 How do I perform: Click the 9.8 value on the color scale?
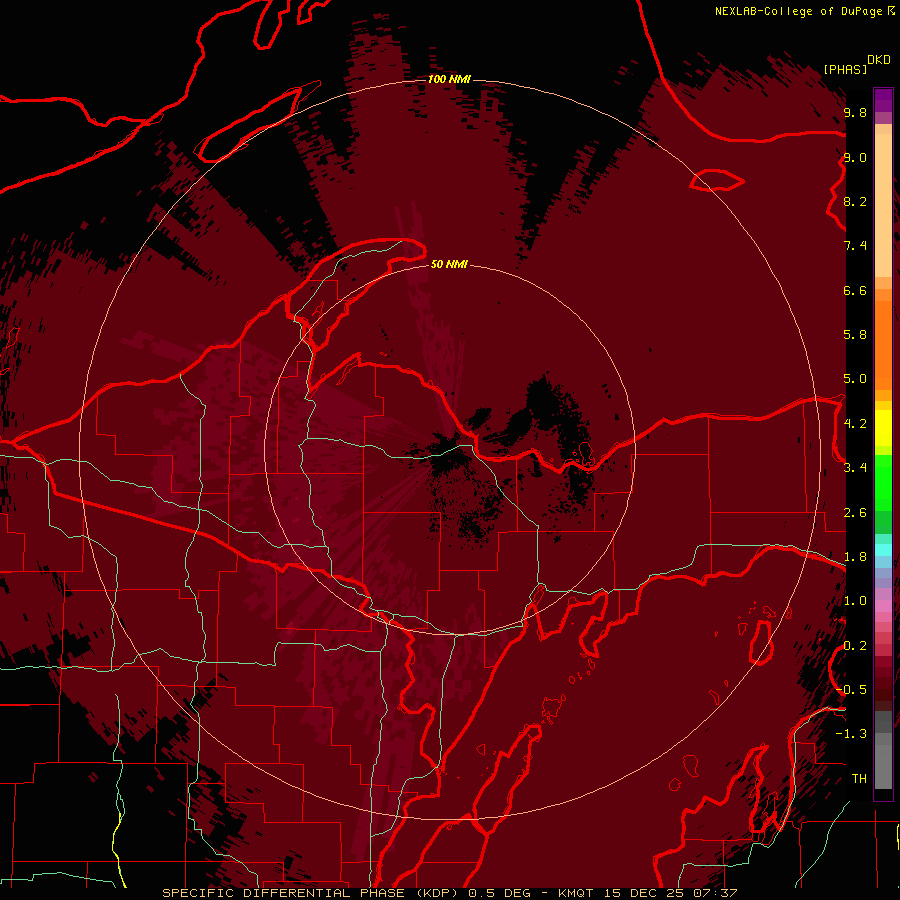tap(855, 112)
